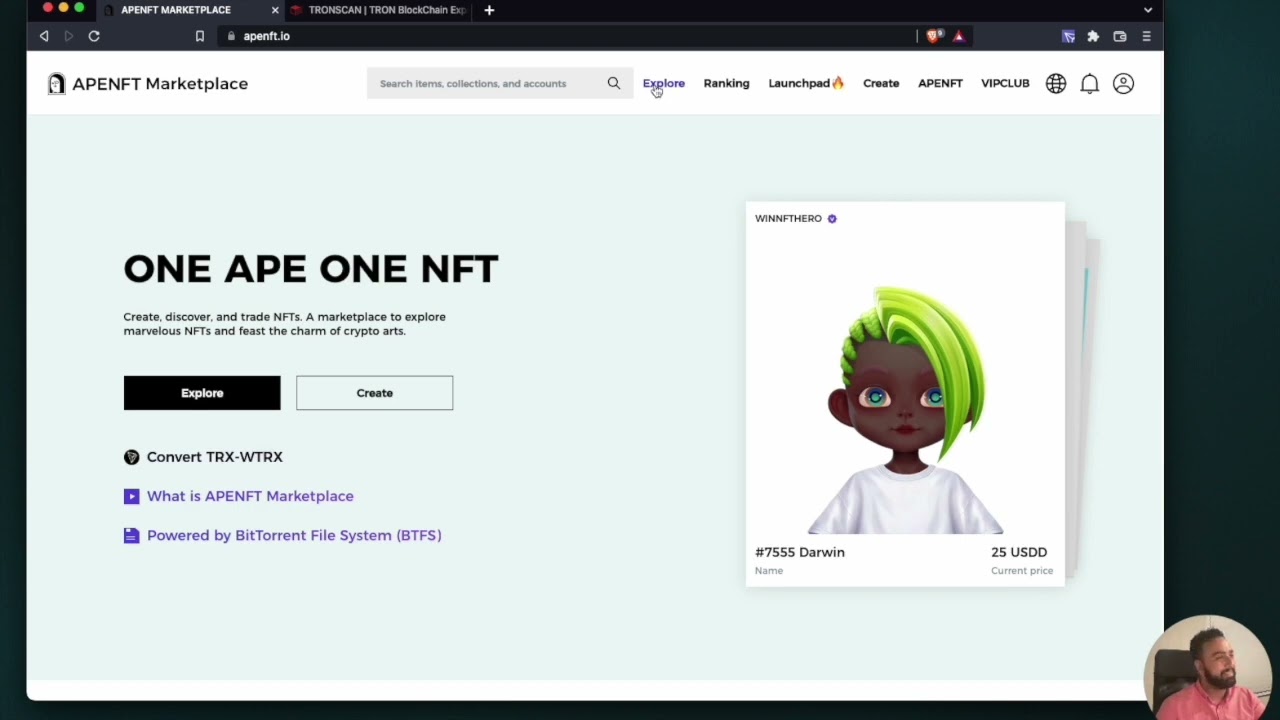Viewport: 1280px width, 720px height.
Task: Open the Launchpad nav item
Action: point(806,83)
